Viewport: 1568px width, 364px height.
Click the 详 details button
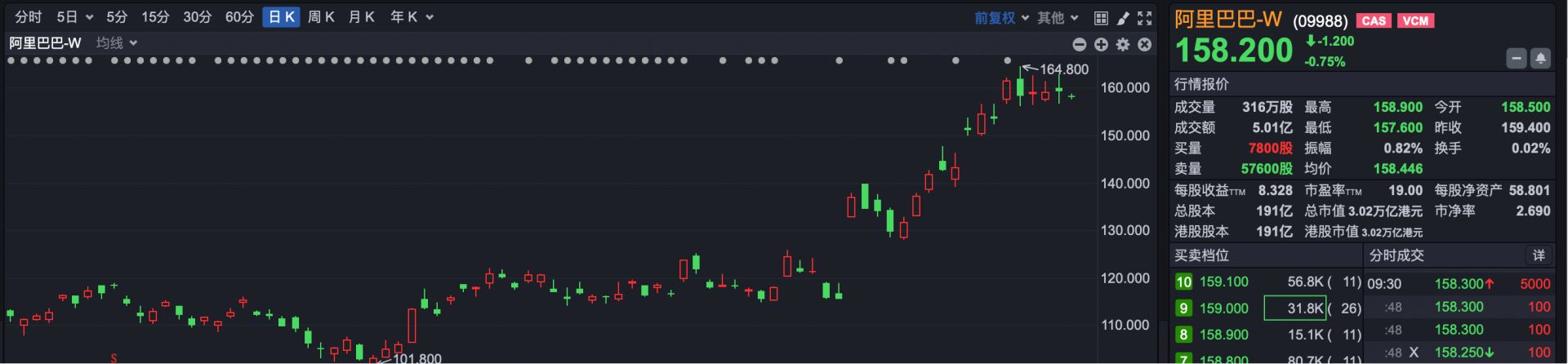tap(1539, 255)
